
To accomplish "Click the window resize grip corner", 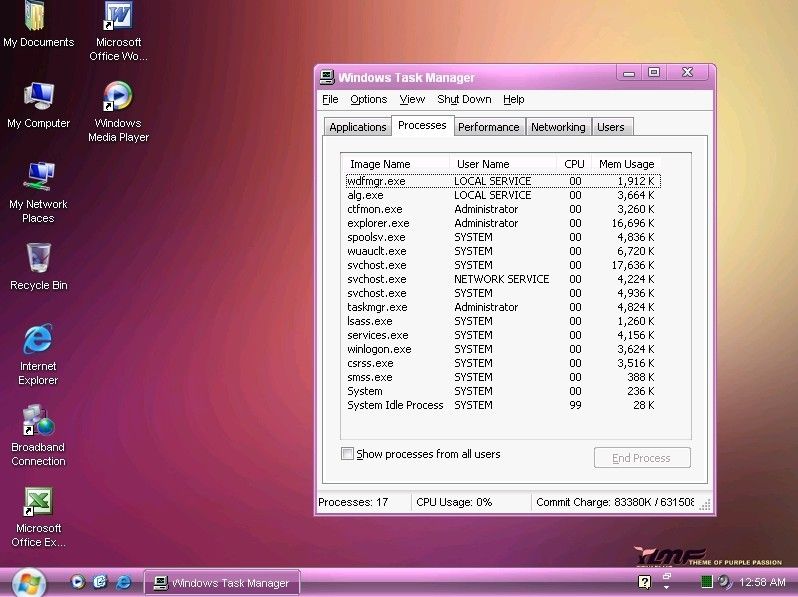I will (705, 505).
